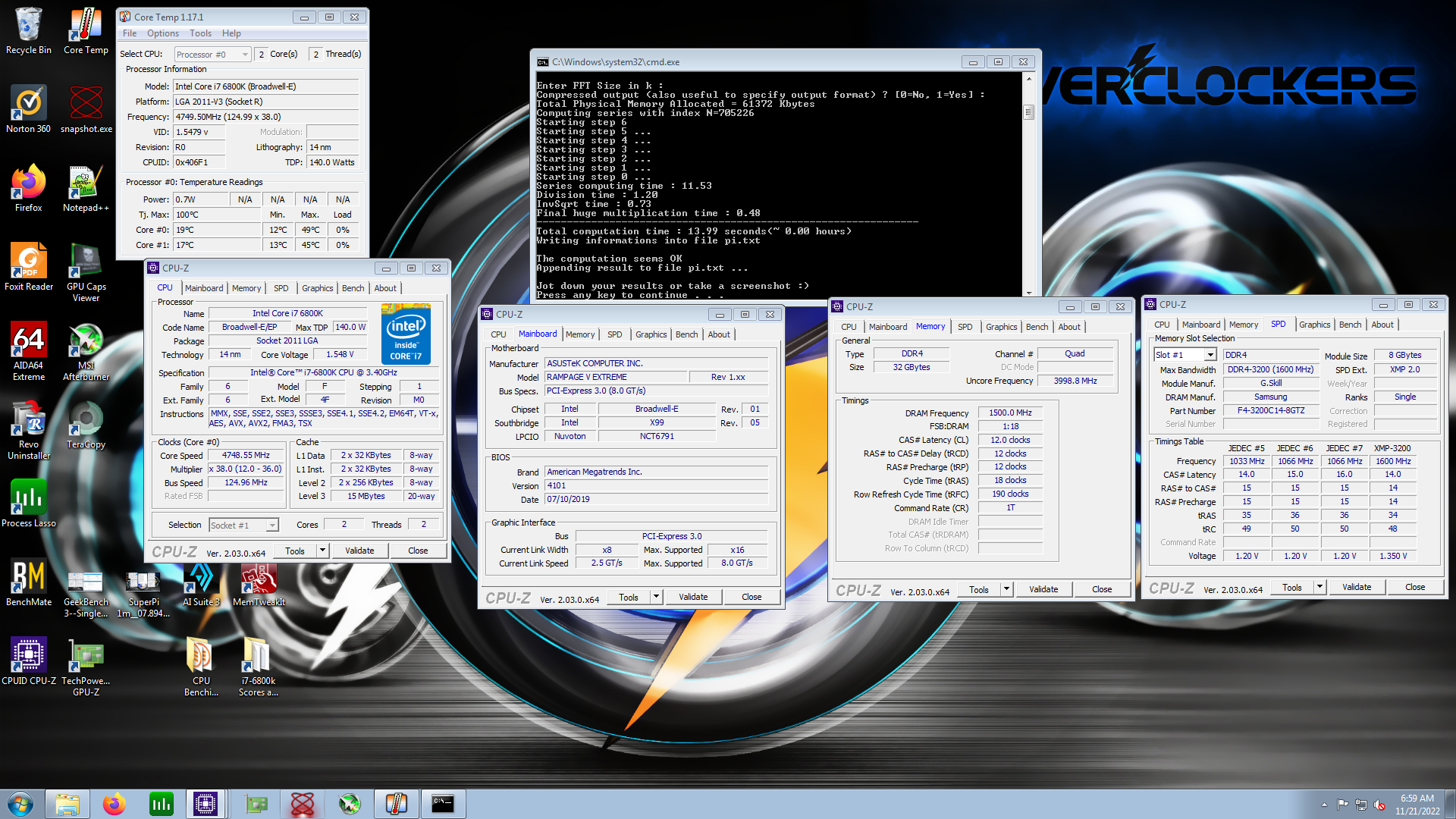Launch GPU Caps Viewer shortcut

point(86,272)
